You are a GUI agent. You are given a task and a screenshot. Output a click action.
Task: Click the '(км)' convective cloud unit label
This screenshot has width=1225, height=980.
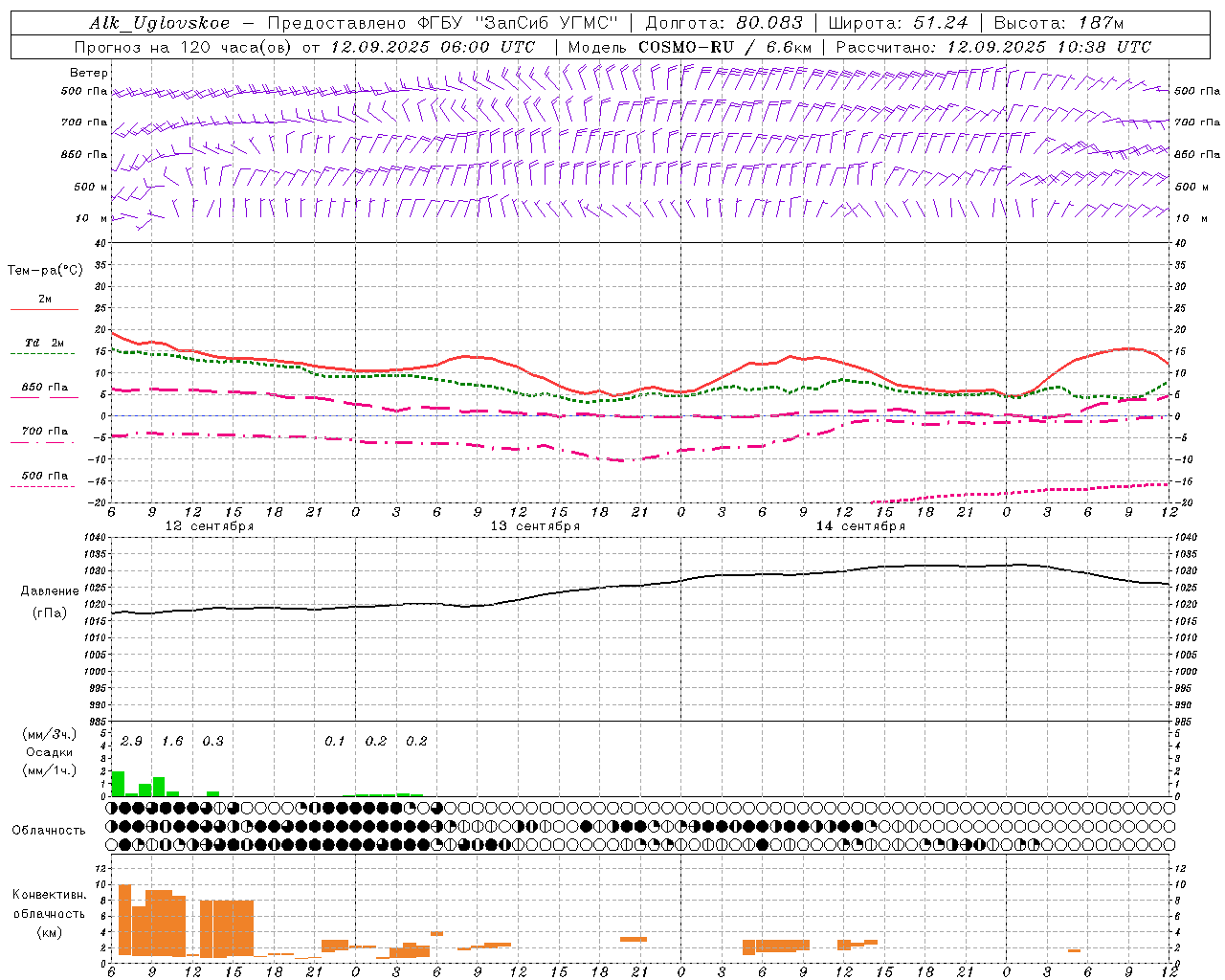point(50,932)
